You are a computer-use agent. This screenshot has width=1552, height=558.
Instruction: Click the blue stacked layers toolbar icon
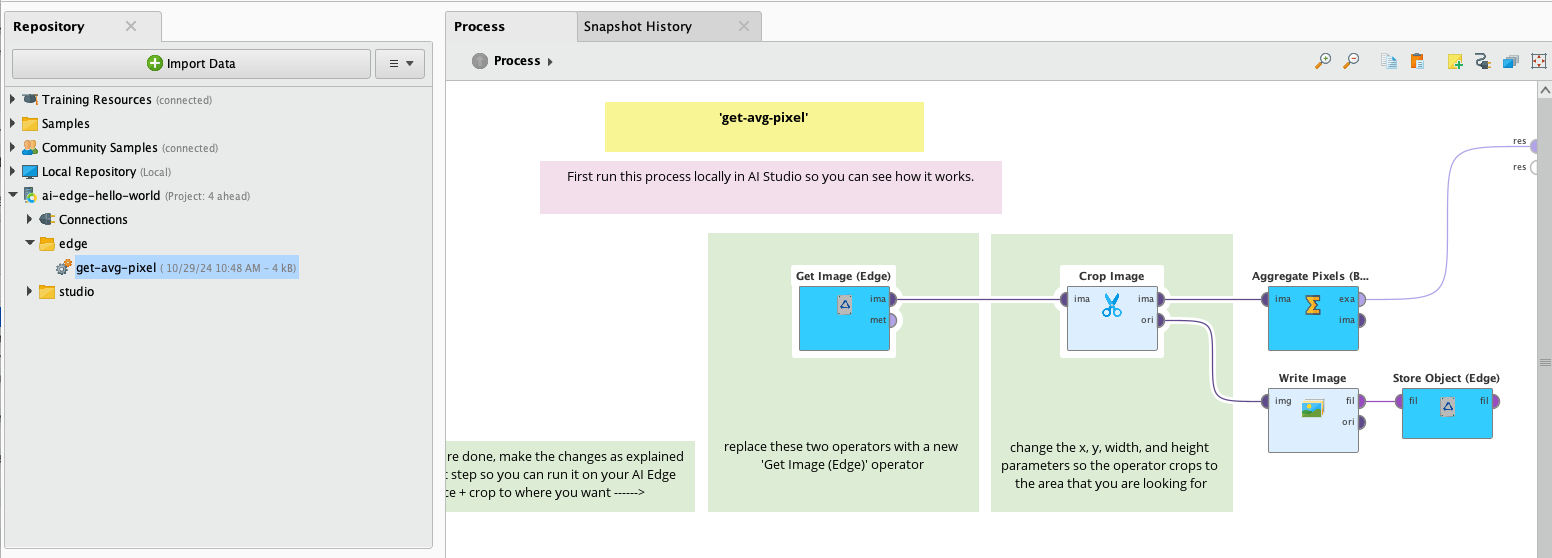pyautogui.click(x=1511, y=61)
